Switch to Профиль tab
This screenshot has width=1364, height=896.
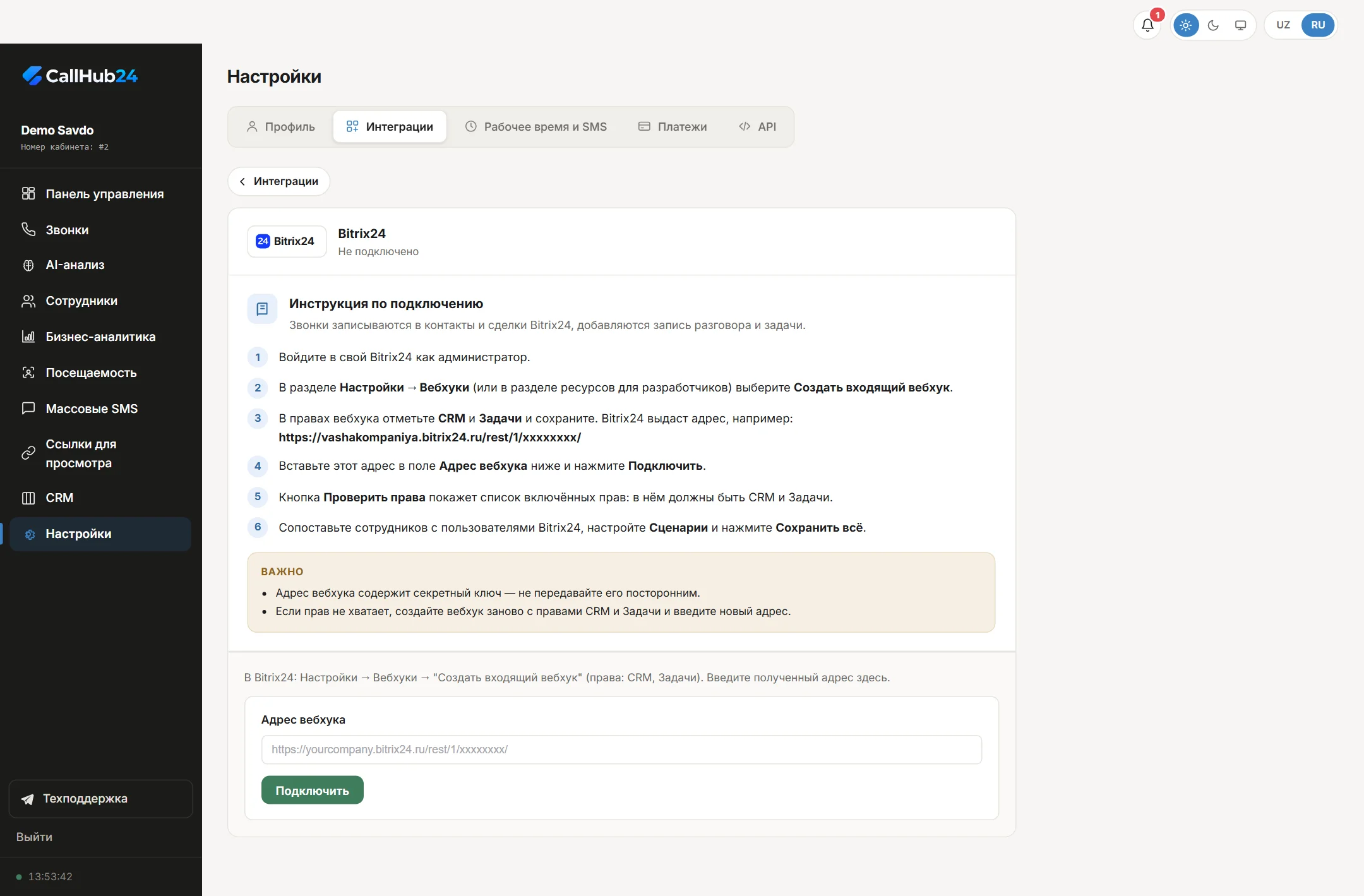click(x=280, y=127)
